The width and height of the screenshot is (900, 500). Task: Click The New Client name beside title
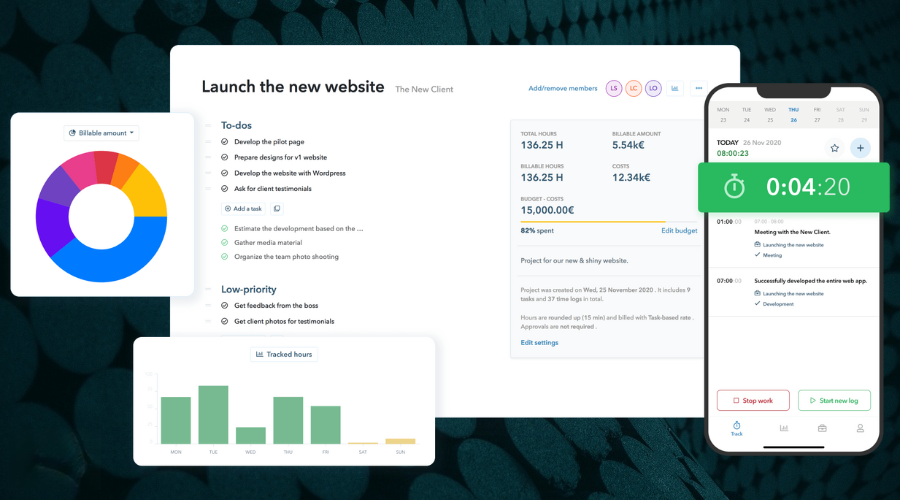point(424,90)
